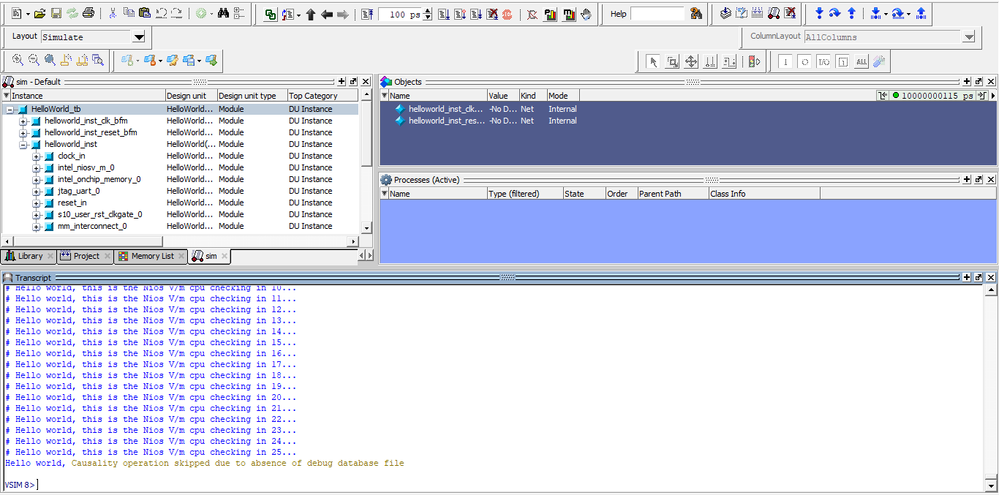Expand the intel_niosv_m_0 node

(x=36, y=168)
